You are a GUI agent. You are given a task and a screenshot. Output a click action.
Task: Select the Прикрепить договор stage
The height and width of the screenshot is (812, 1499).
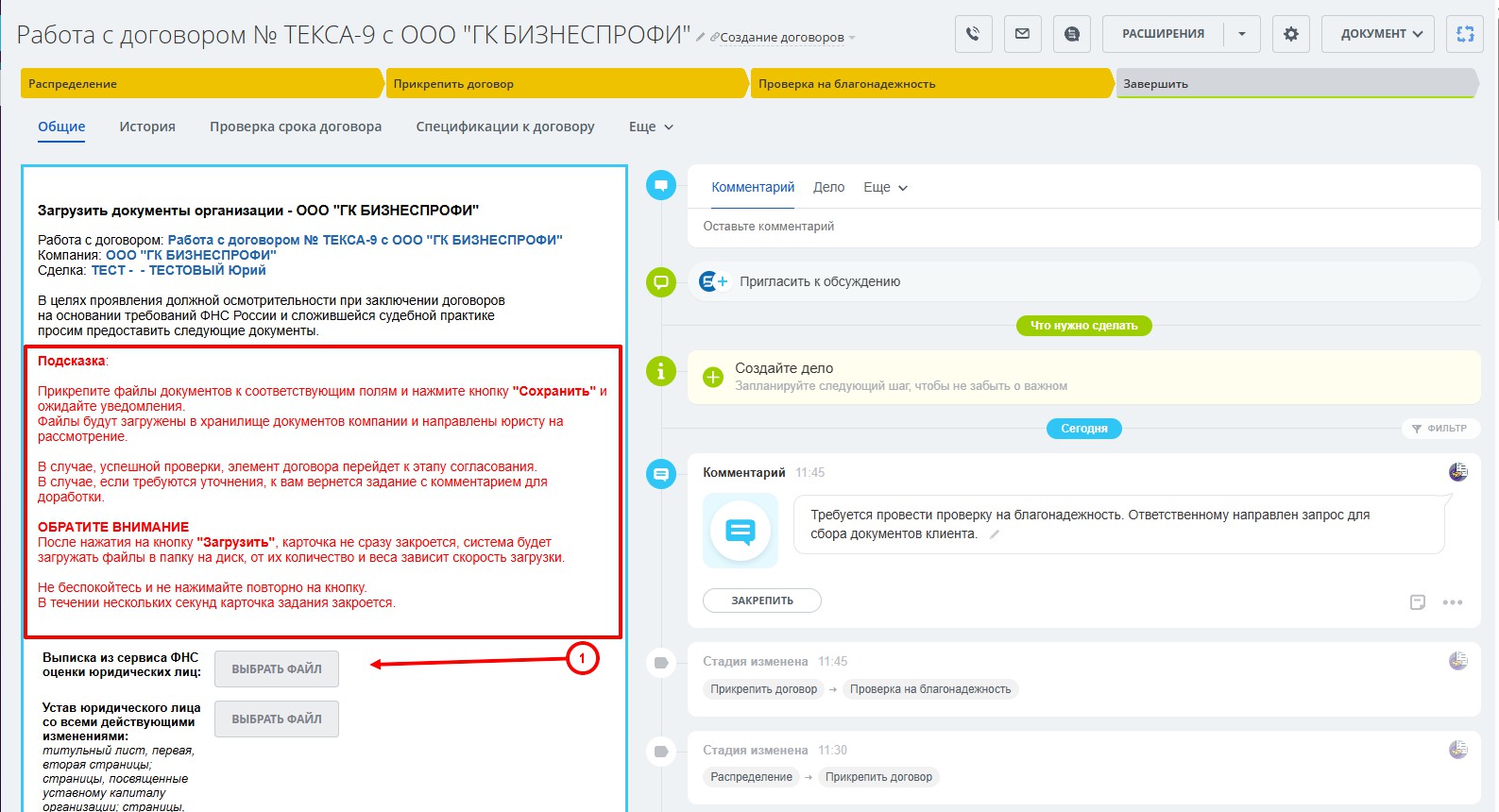[566, 83]
